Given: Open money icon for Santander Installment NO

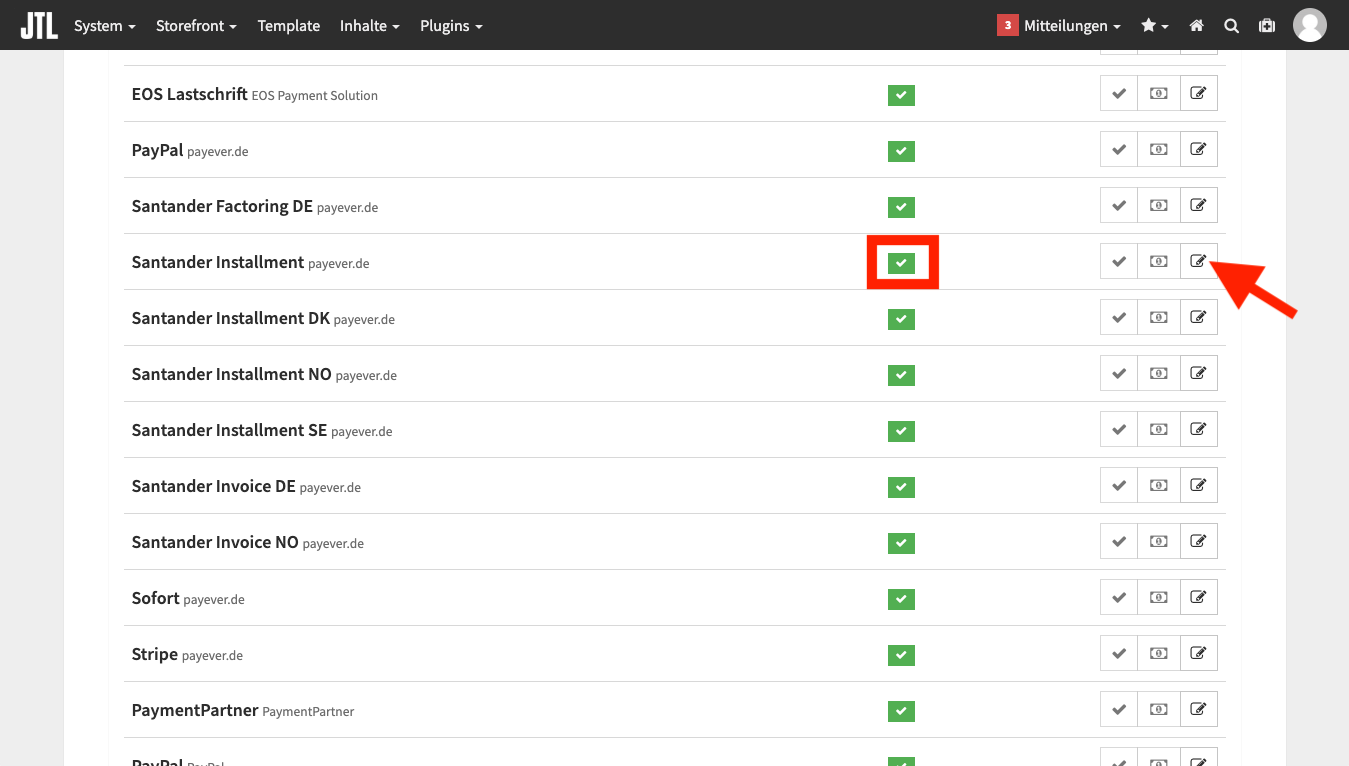Looking at the screenshot, I should pos(1158,373).
